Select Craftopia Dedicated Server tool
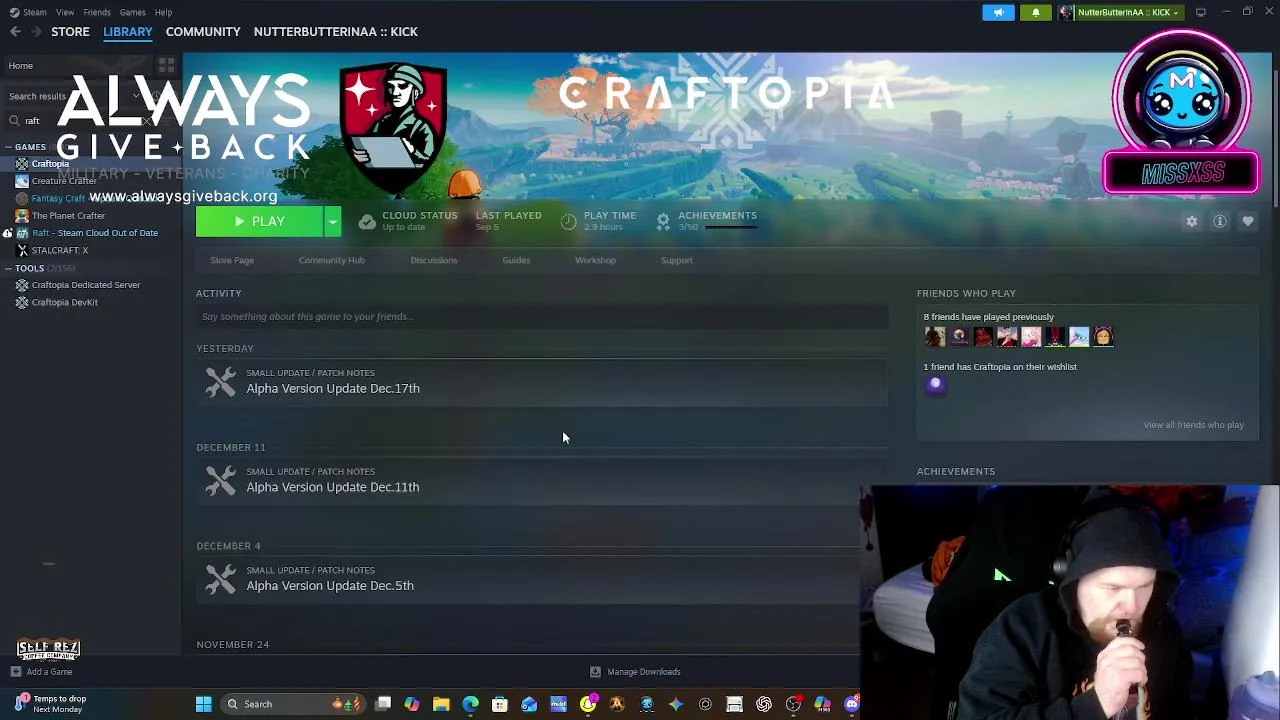The width and height of the screenshot is (1280, 720). (x=86, y=285)
